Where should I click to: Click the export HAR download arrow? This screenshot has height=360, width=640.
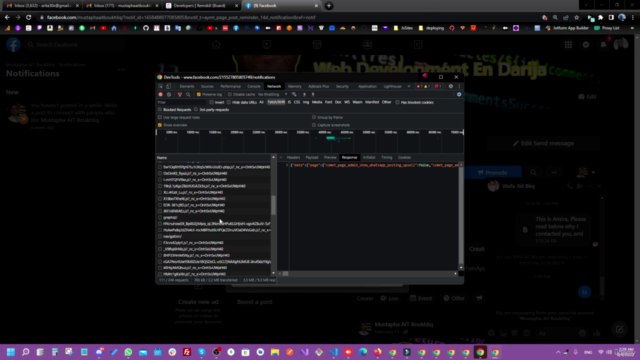(x=313, y=94)
